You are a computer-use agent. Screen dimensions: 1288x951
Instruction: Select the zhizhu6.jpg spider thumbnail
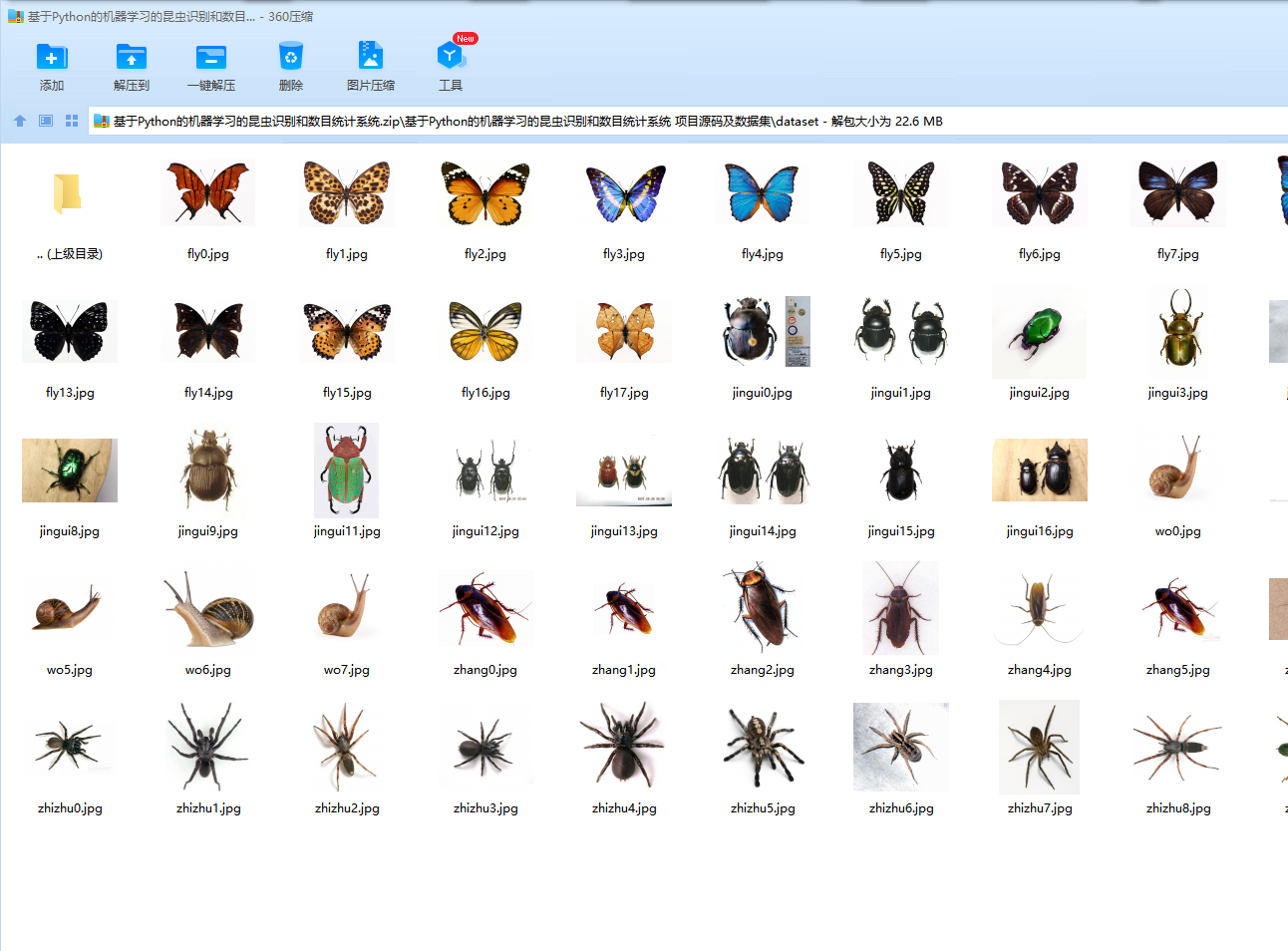901,747
